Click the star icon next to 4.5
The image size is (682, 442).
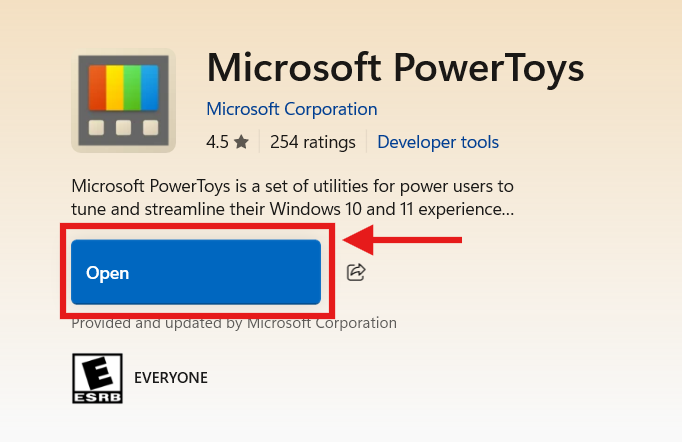241,142
